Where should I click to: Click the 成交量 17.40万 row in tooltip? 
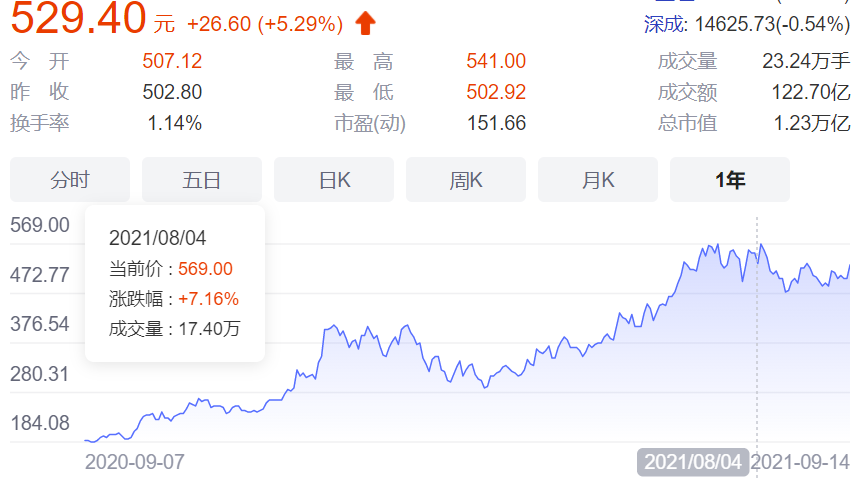click(x=173, y=328)
